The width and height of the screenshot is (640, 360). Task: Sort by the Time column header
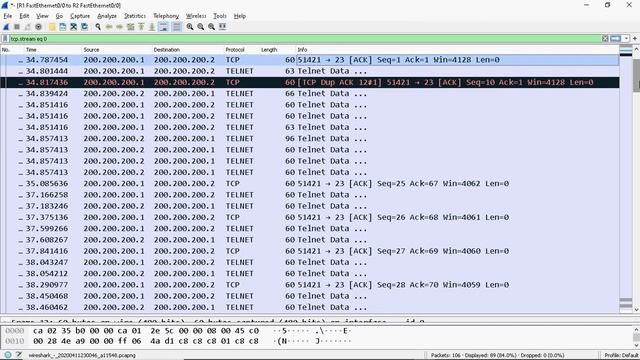click(53, 50)
